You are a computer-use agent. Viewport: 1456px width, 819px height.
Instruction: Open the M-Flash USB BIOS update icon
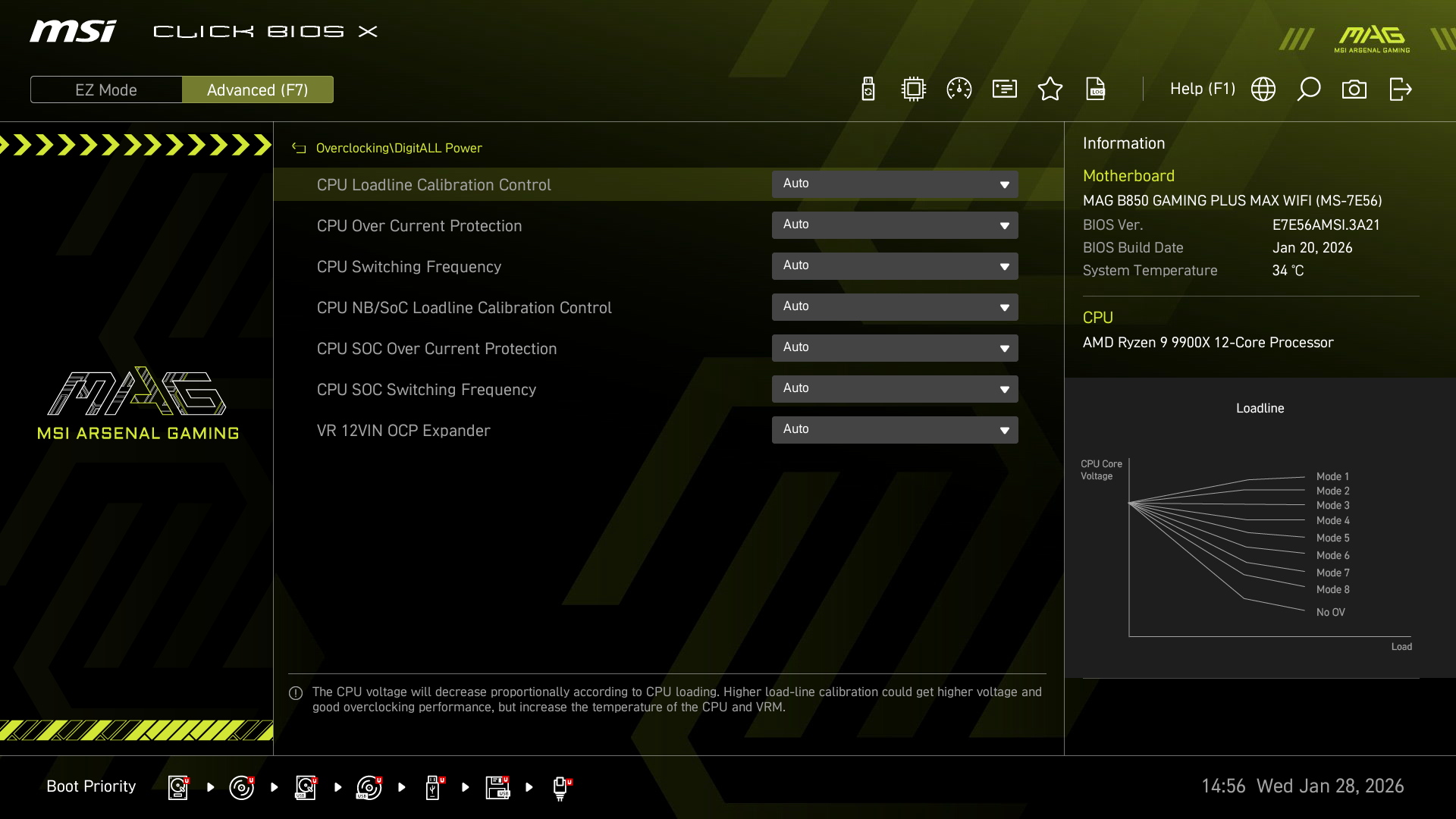[x=868, y=89]
